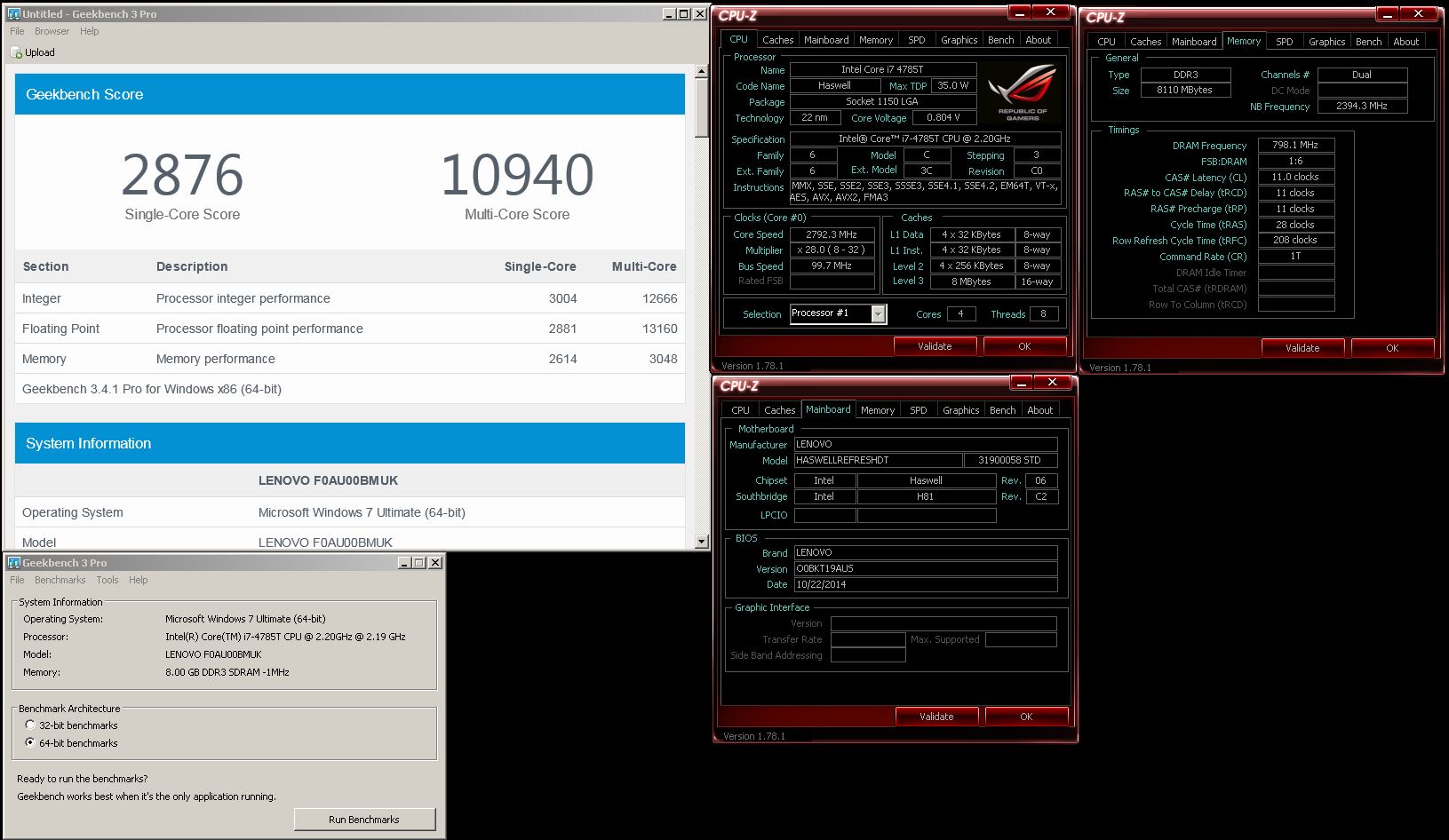Click the Geekbench 3 Pro small window icon

(x=13, y=563)
